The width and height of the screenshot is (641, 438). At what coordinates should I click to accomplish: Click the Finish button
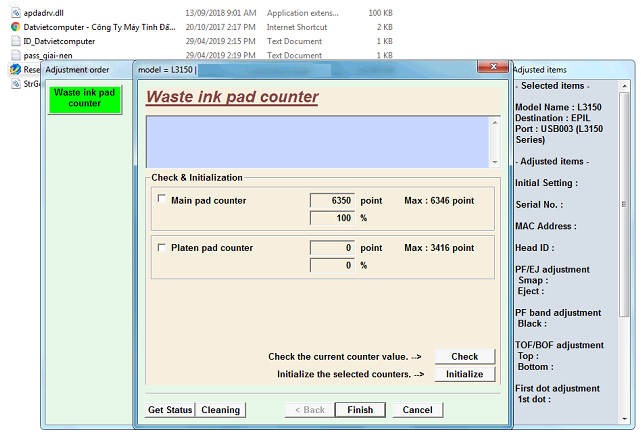click(360, 410)
